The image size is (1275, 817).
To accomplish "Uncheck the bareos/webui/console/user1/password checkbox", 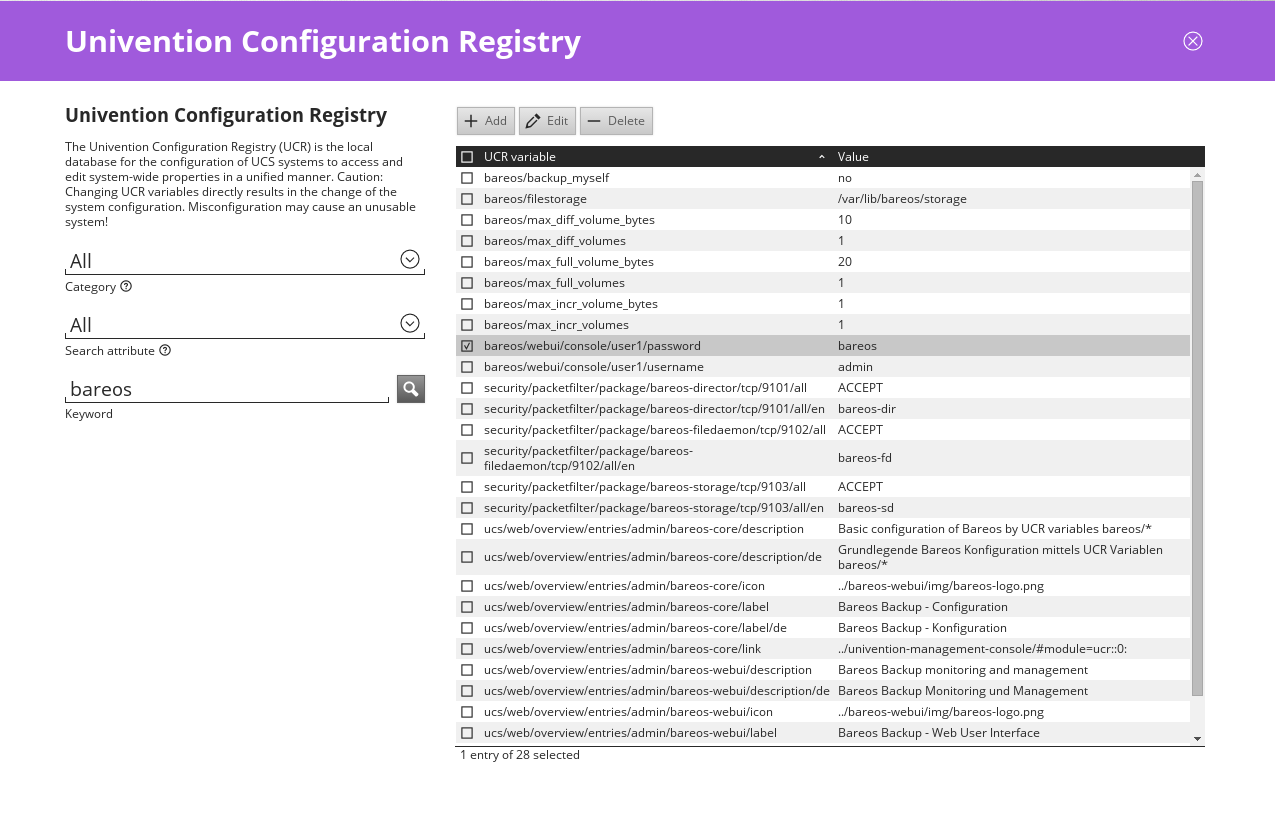I will (x=467, y=346).
